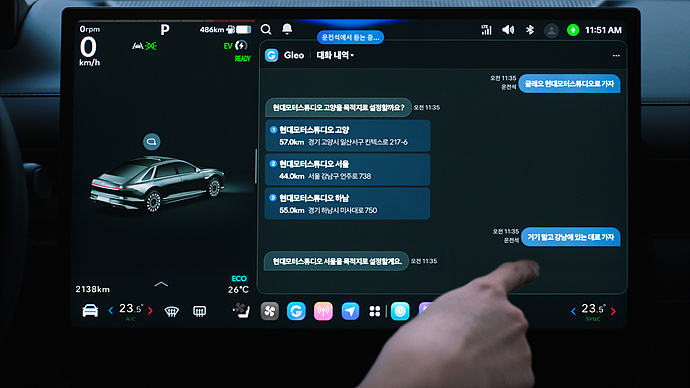The height and width of the screenshot is (388, 690).
Task: Open the navigation arrow app
Action: click(350, 311)
